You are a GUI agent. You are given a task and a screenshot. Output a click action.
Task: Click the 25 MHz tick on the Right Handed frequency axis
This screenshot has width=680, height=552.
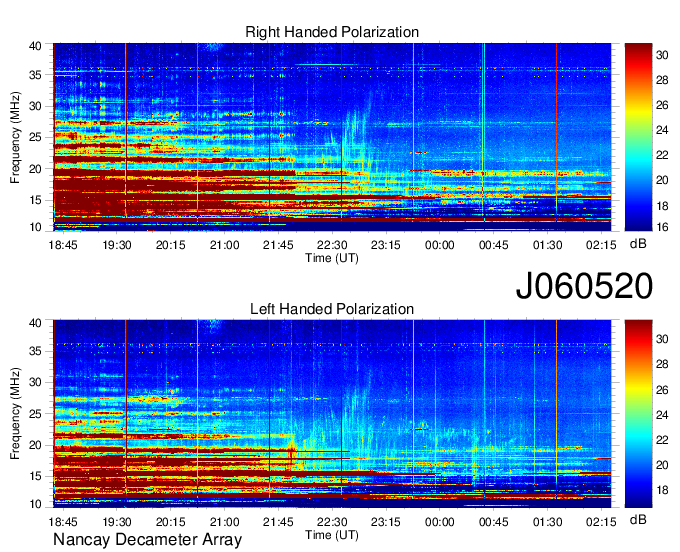pos(36,137)
